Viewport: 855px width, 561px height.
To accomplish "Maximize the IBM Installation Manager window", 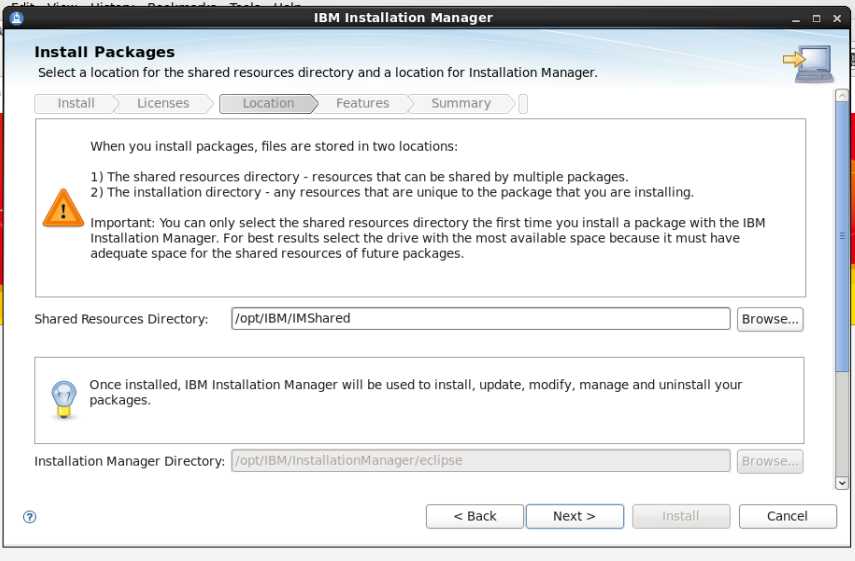I will pos(817,18).
